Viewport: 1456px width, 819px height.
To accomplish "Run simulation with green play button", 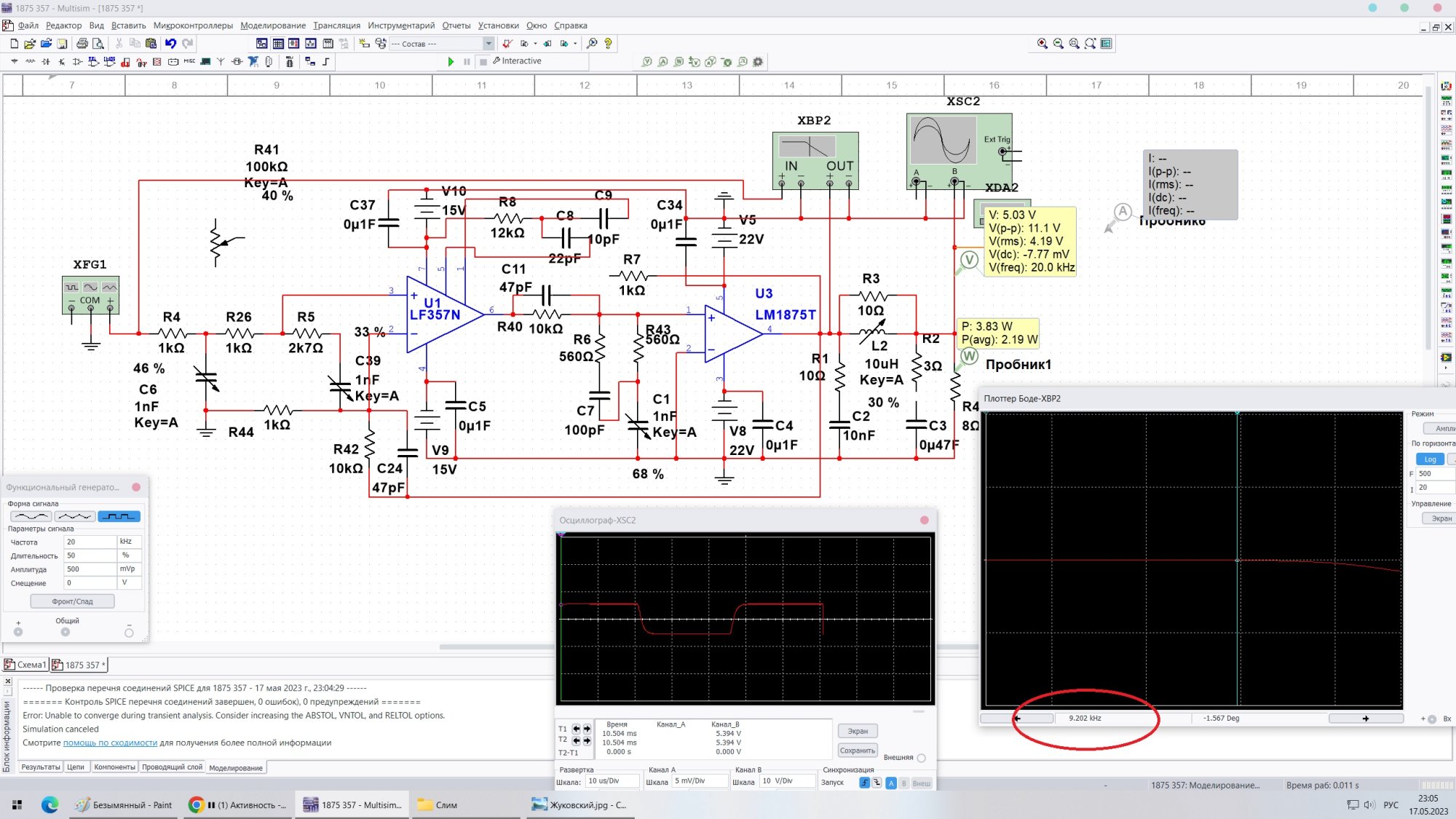I will (451, 62).
